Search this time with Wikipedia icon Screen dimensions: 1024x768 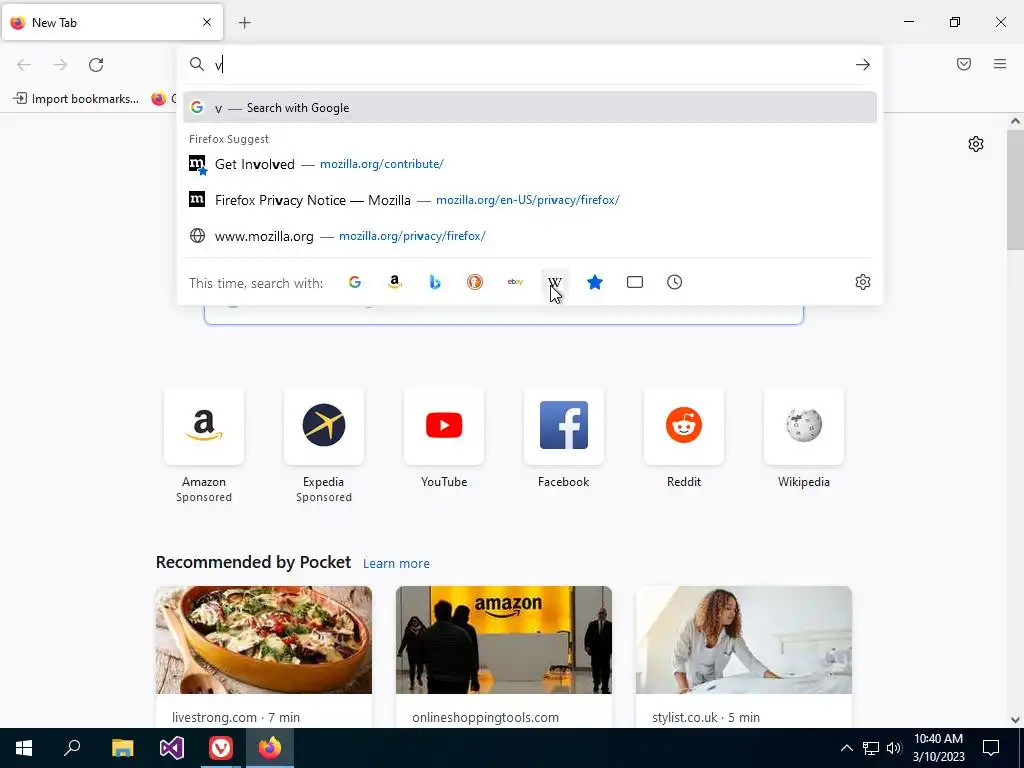coord(554,282)
